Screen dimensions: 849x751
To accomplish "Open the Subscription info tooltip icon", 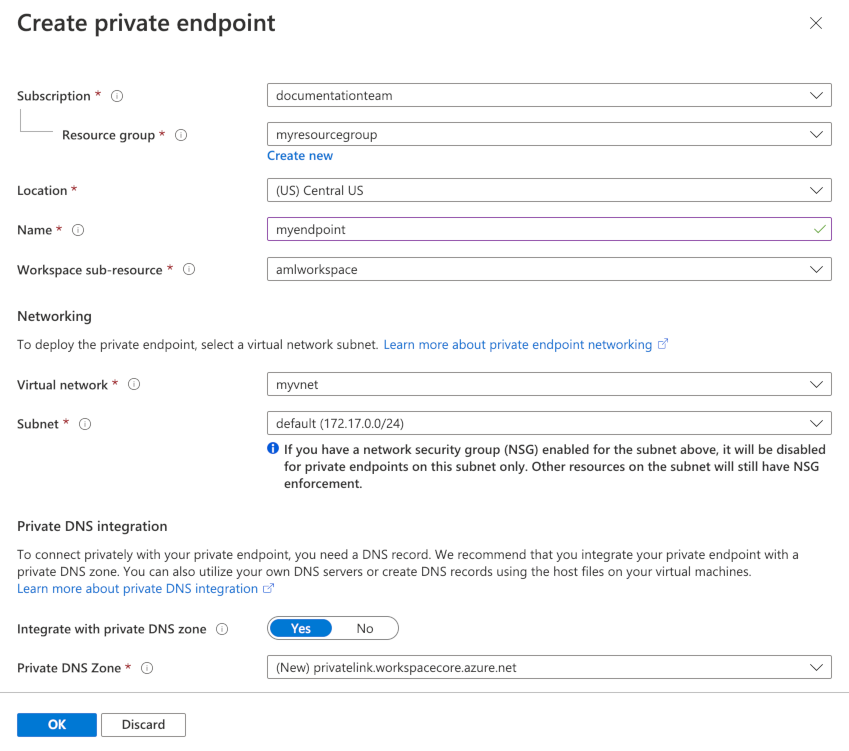I will pyautogui.click(x=117, y=95).
